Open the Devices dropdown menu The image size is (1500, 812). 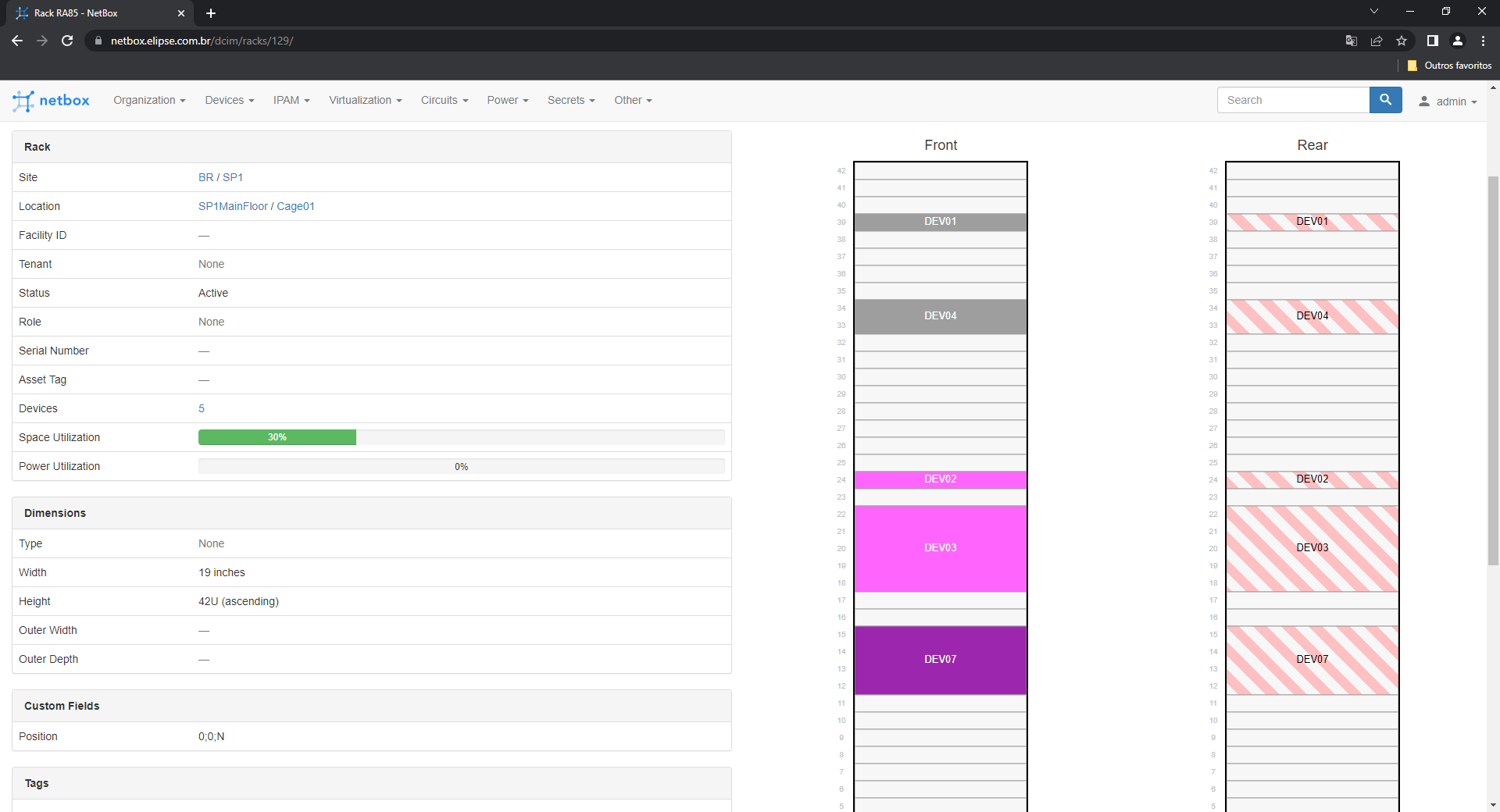230,100
